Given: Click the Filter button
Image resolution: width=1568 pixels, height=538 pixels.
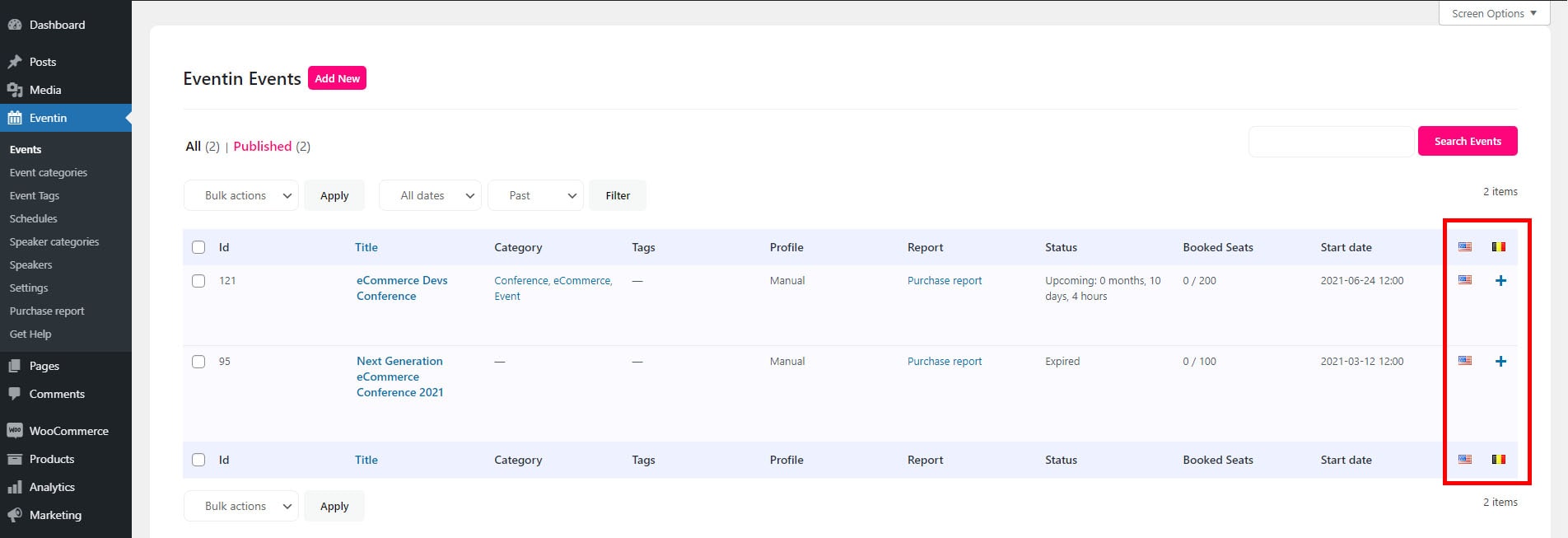Looking at the screenshot, I should 618,195.
